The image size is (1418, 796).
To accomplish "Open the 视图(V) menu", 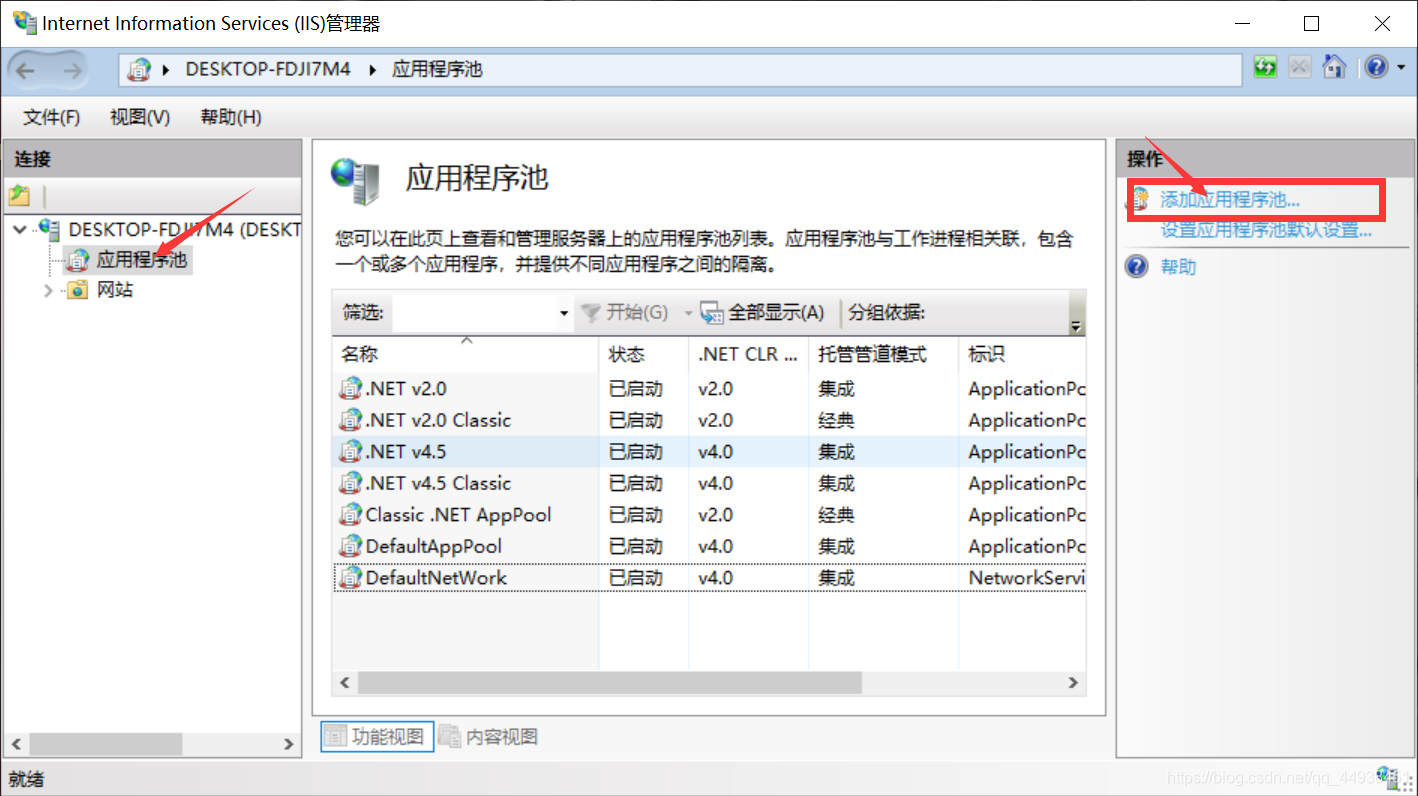I will [x=140, y=117].
